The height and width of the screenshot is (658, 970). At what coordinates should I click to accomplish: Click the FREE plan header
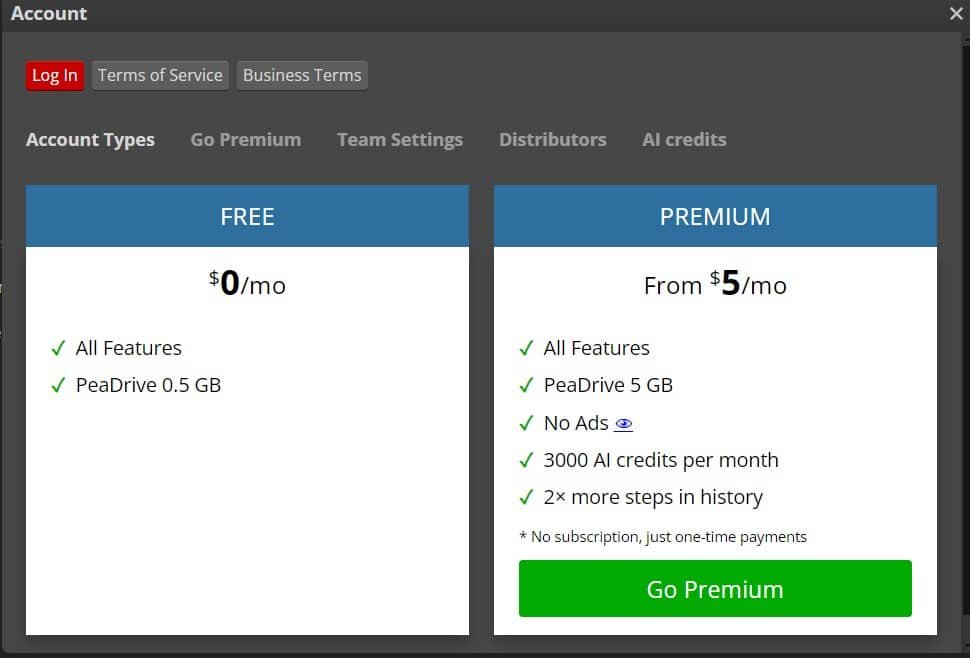(247, 216)
